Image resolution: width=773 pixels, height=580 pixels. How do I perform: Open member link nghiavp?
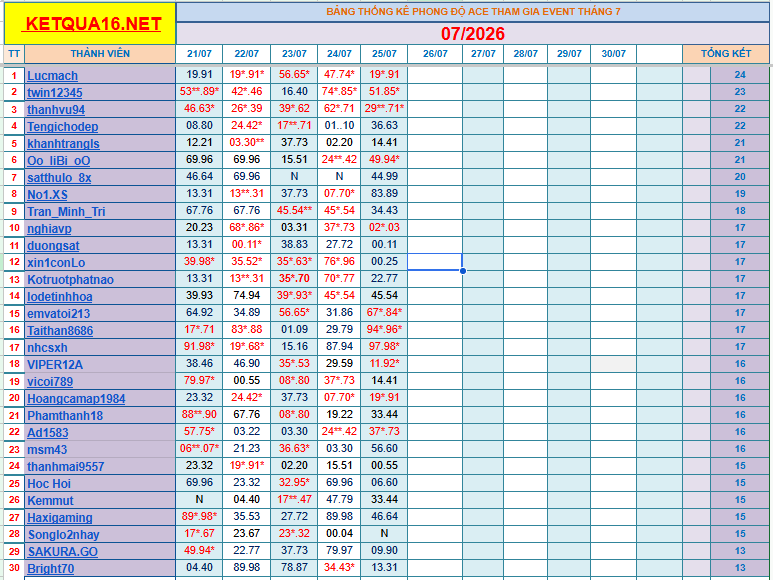(49, 229)
